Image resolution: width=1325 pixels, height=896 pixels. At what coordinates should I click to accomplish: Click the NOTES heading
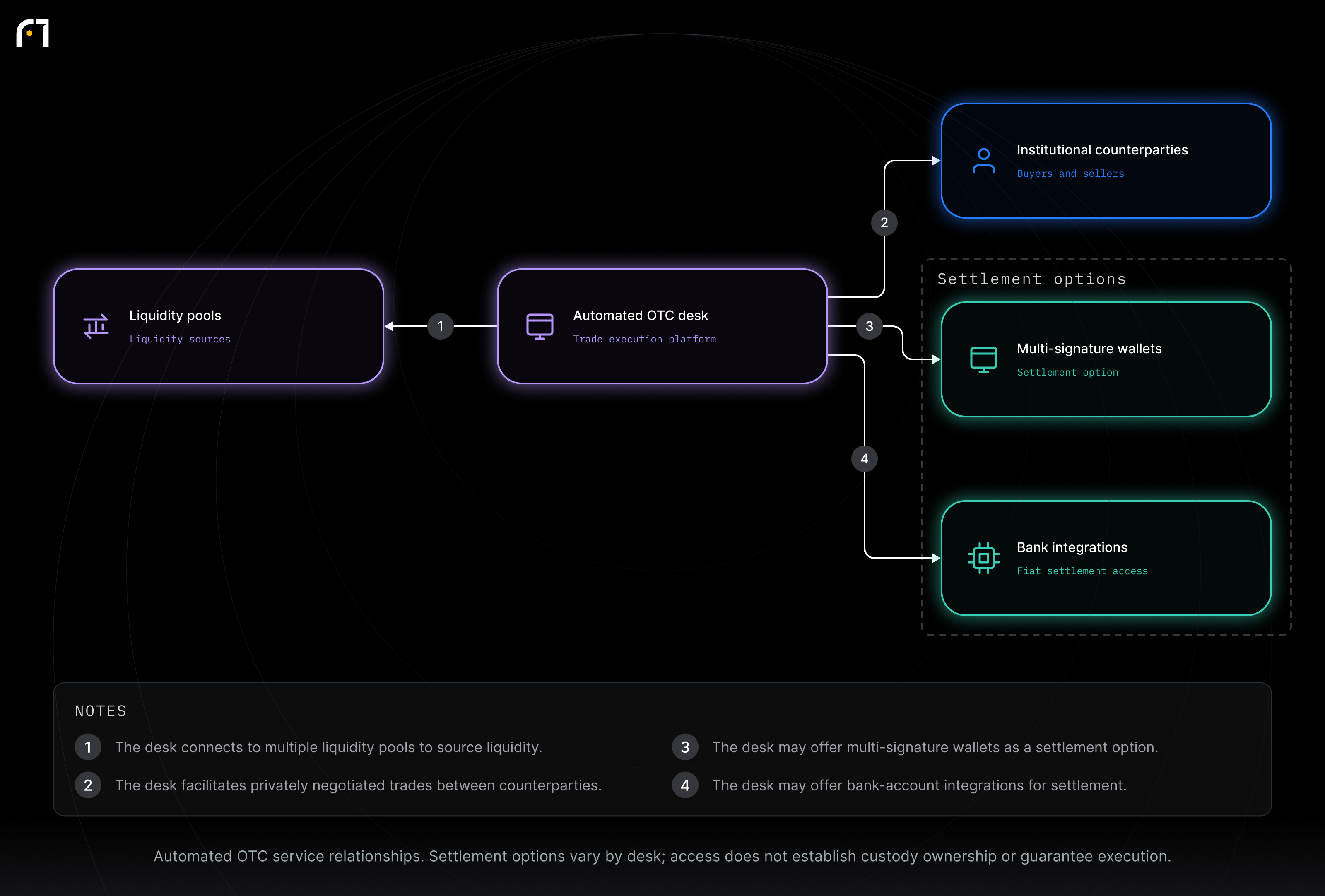click(100, 711)
